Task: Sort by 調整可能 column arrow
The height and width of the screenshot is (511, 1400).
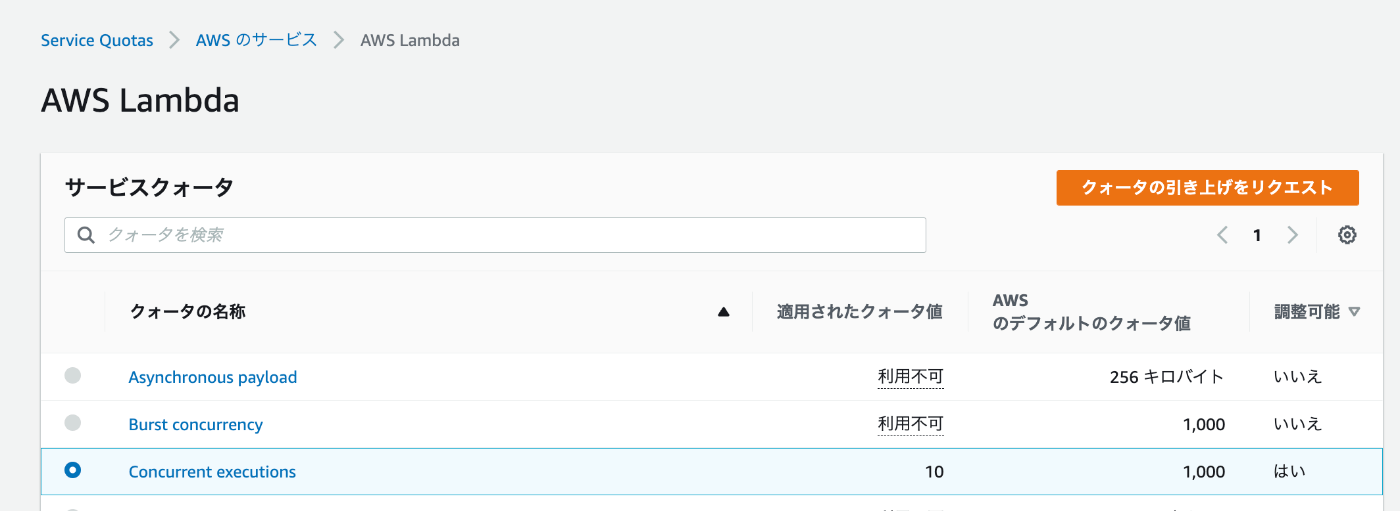Action: [x=1354, y=312]
